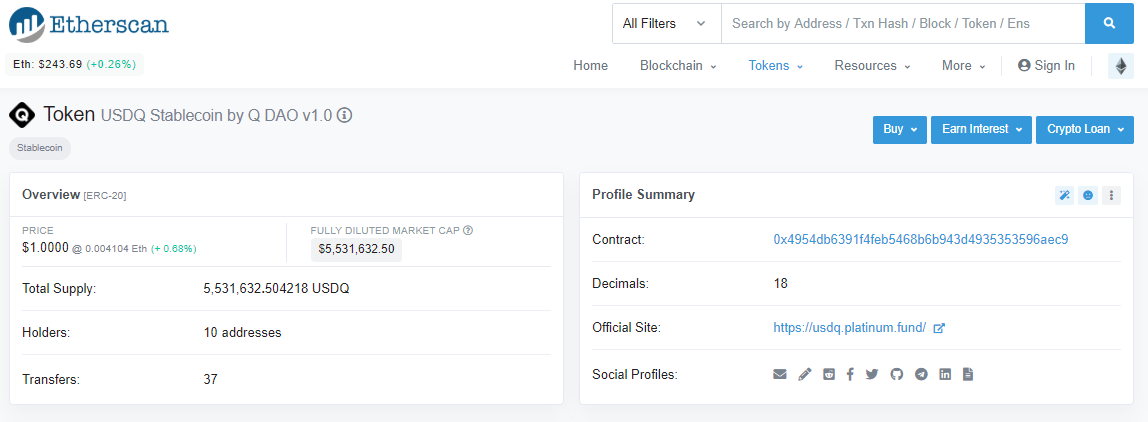Open the Earn Interest dropdown button

click(x=981, y=130)
